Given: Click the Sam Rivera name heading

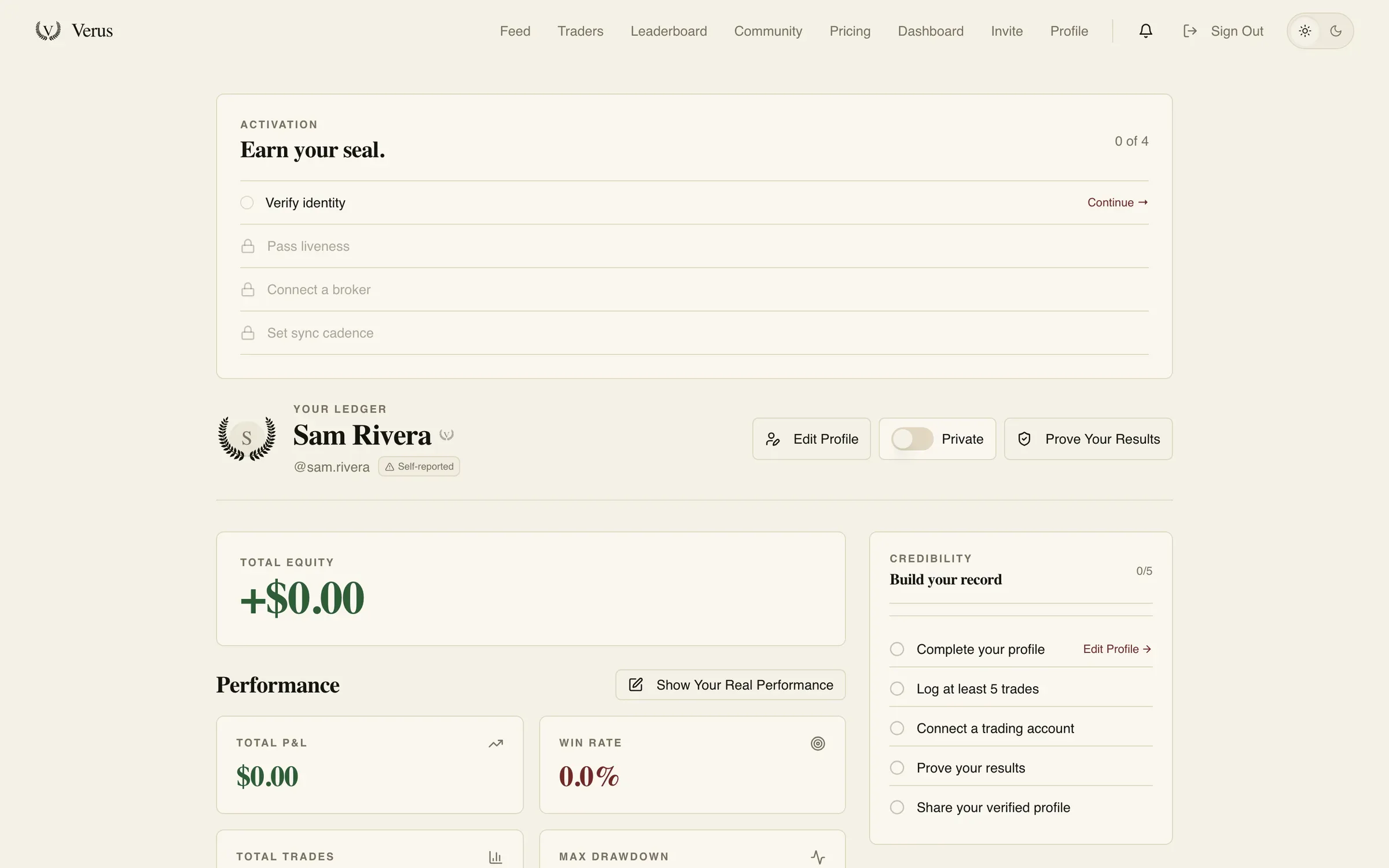Looking at the screenshot, I should (x=362, y=435).
